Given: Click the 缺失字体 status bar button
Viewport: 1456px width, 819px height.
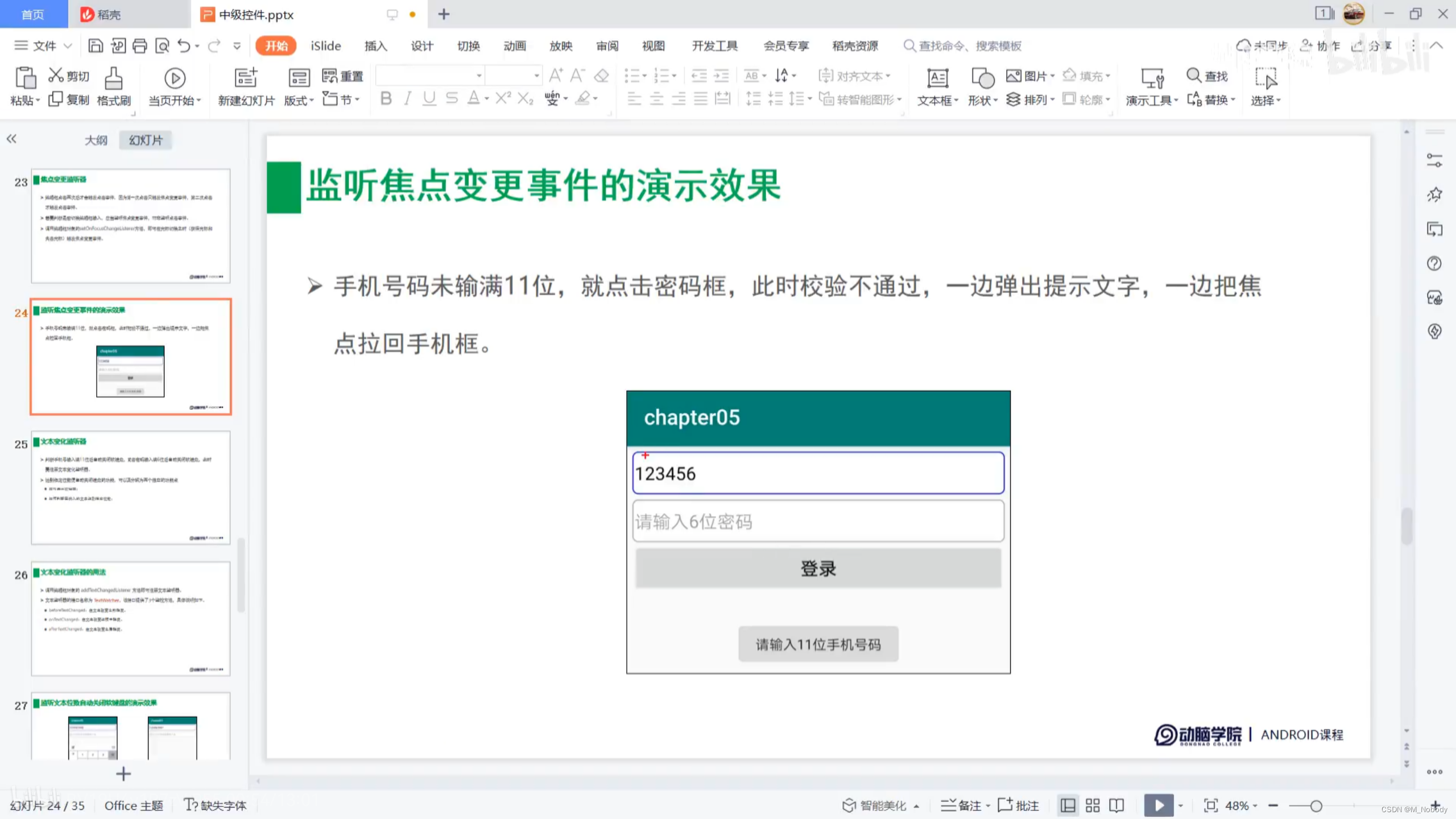Looking at the screenshot, I should click(215, 805).
